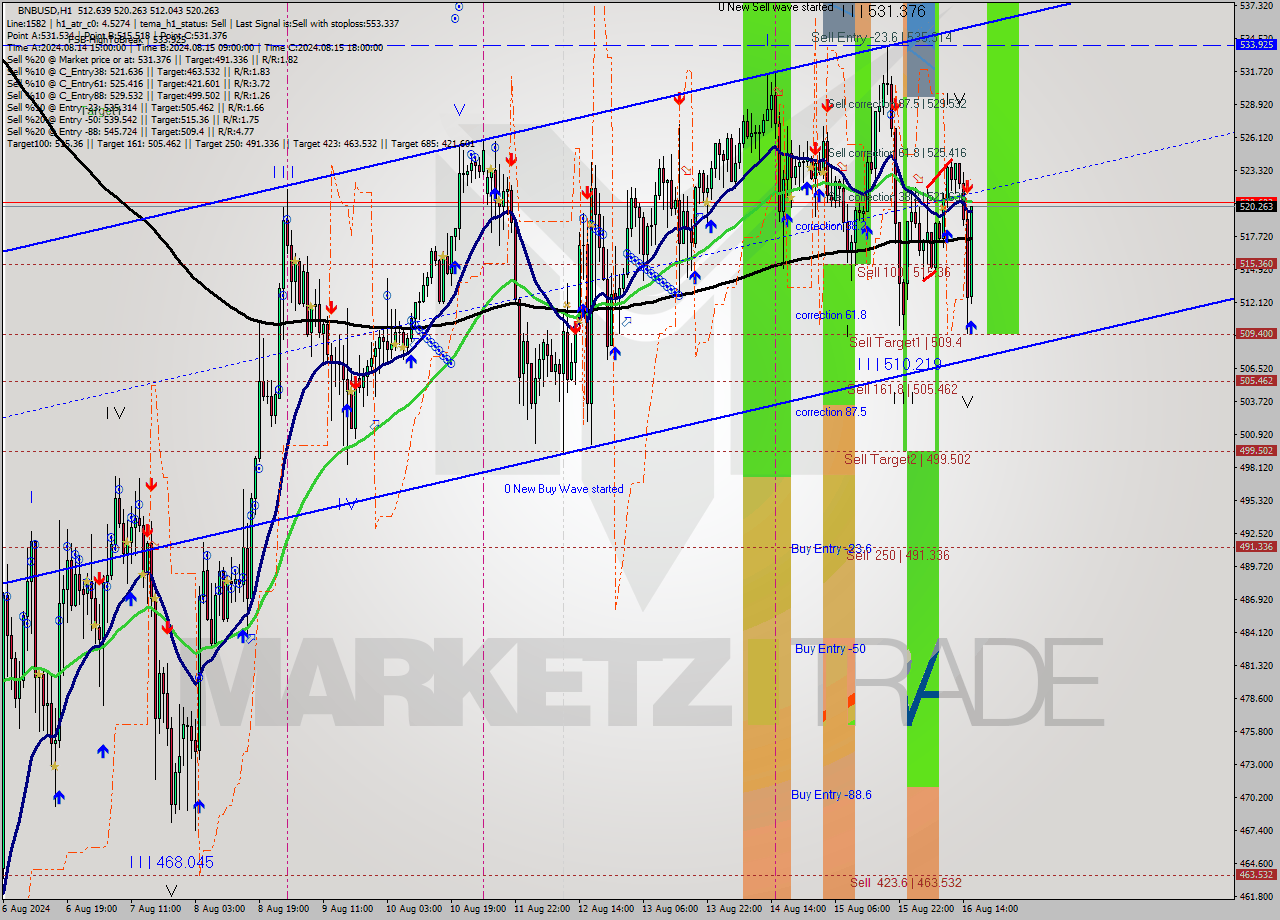Select the 'Sell Target2 | 499.502' label
1280x920 pixels.
[x=907, y=459]
